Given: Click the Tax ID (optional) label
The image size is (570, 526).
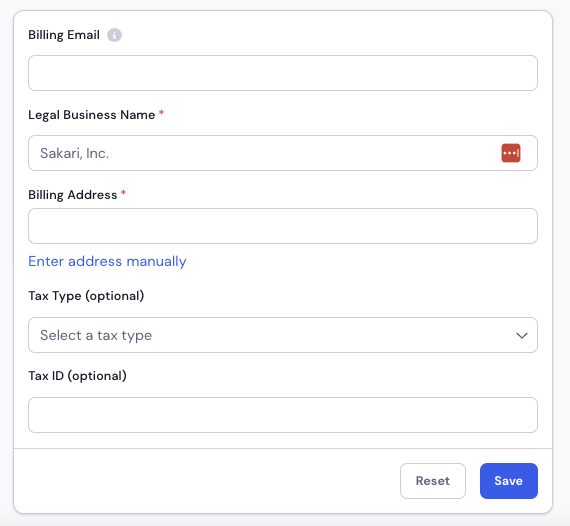Looking at the screenshot, I should tap(77, 376).
